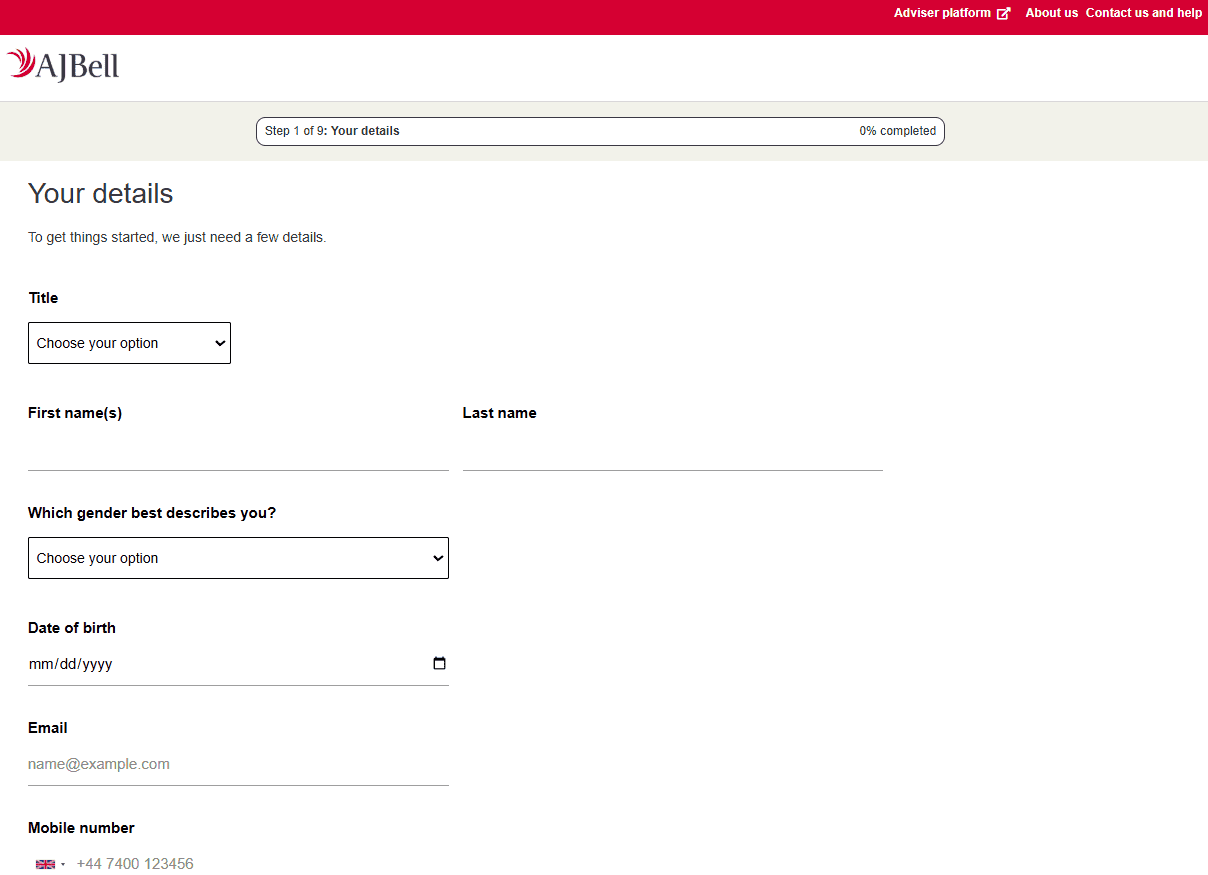Click into the First name(s) field
This screenshot has height=875, width=1208.
238,453
